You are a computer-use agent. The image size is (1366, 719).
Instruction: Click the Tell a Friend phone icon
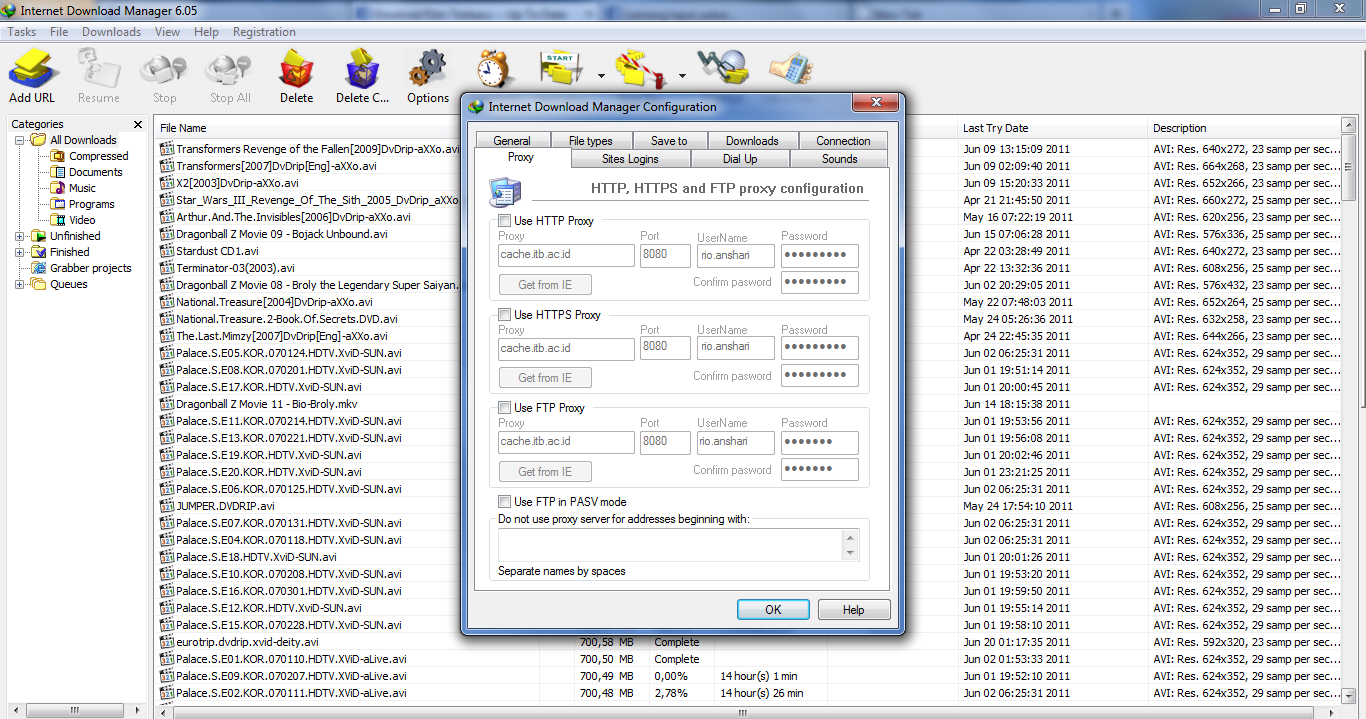(790, 68)
